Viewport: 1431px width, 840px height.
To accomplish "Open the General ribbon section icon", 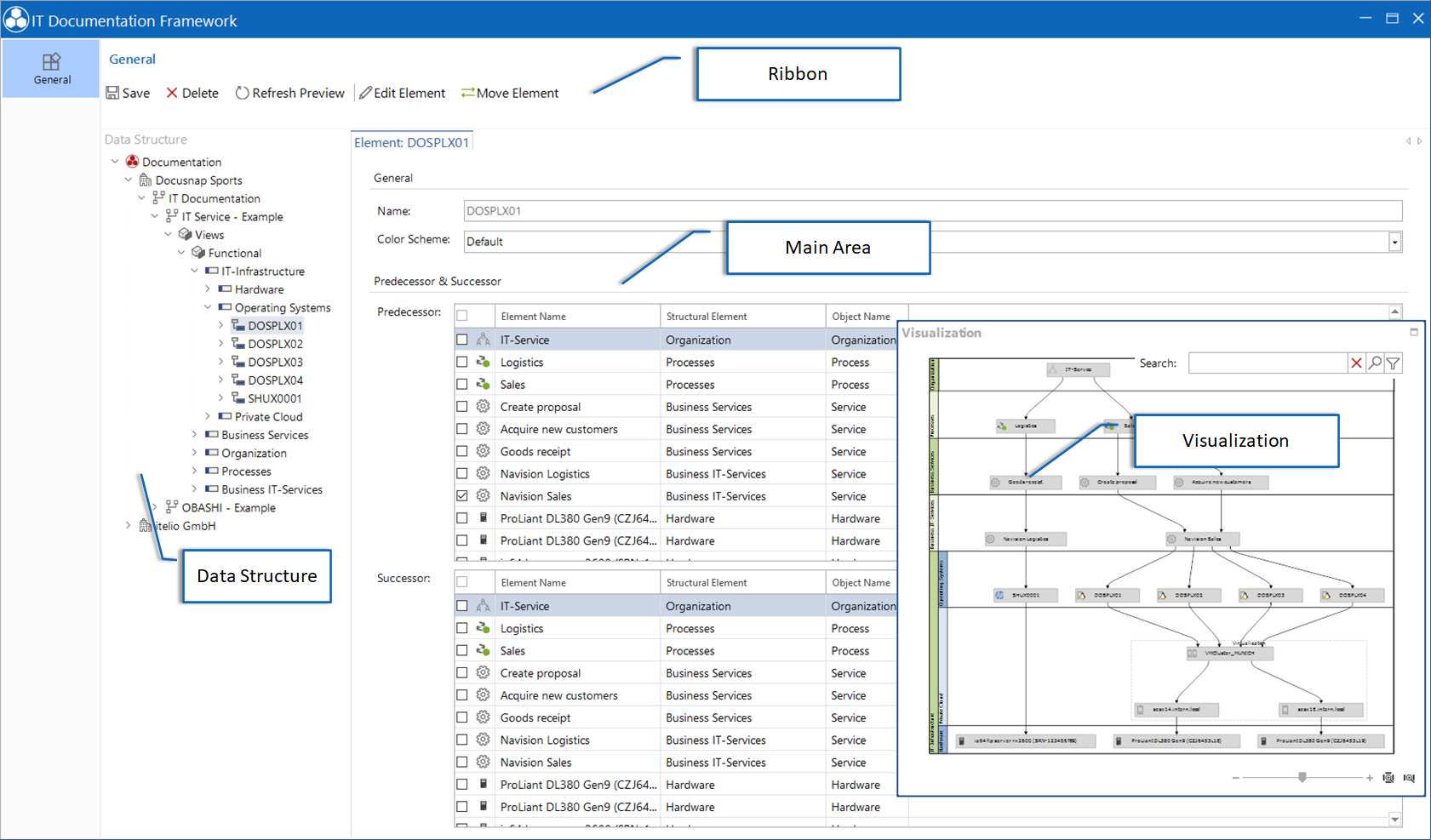I will tap(52, 61).
